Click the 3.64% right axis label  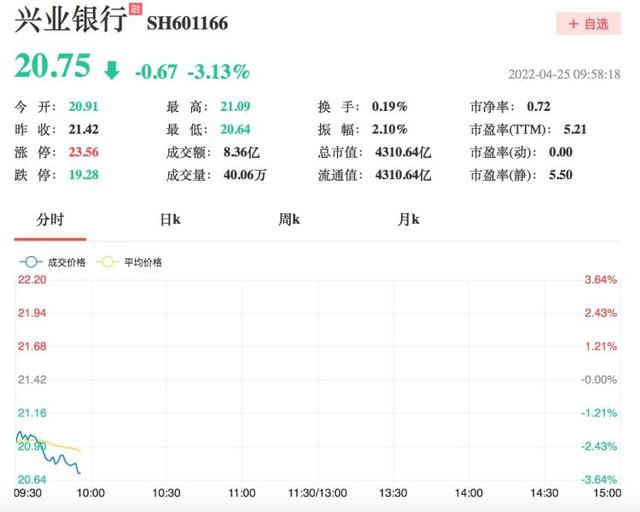coord(600,280)
